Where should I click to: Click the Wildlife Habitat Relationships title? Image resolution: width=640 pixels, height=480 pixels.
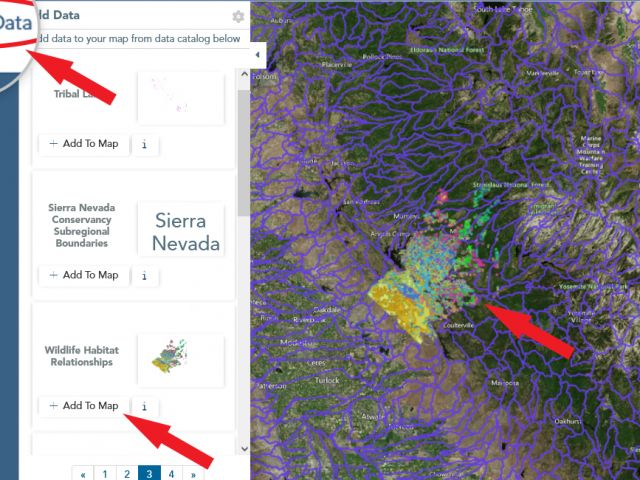pyautogui.click(x=82, y=356)
